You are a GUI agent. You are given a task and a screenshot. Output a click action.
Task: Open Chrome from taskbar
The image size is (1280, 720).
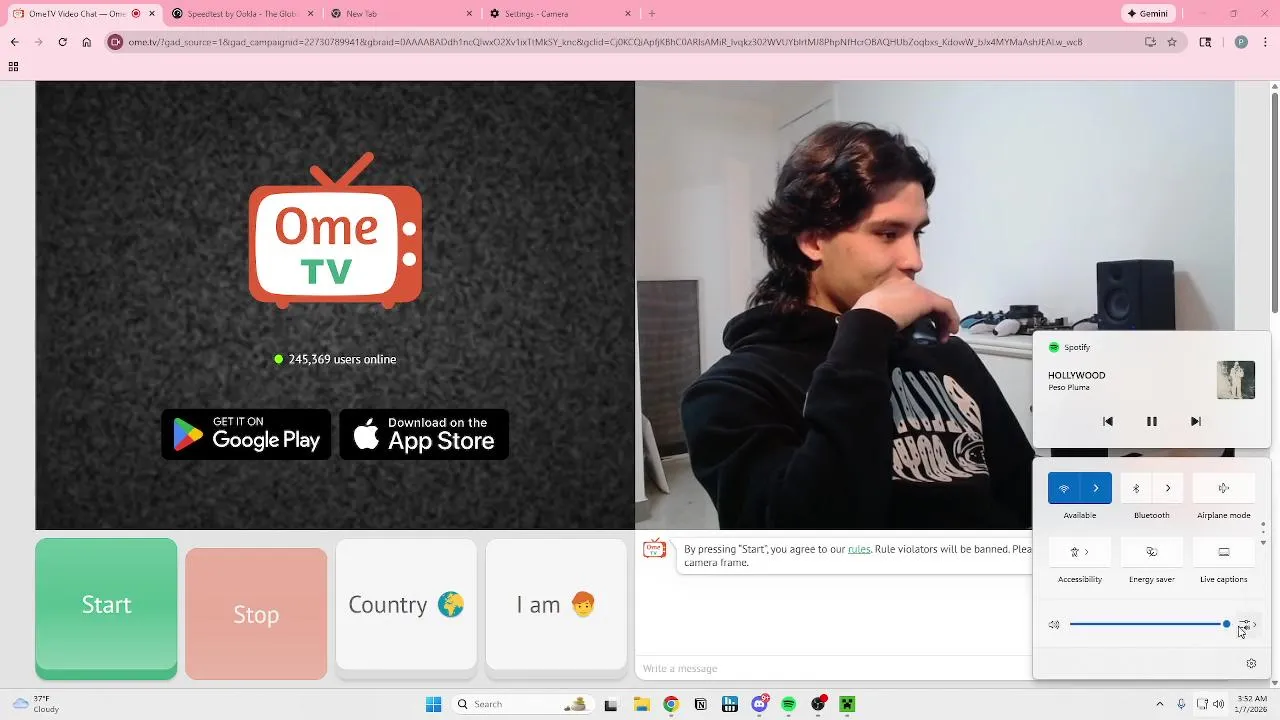(x=671, y=704)
